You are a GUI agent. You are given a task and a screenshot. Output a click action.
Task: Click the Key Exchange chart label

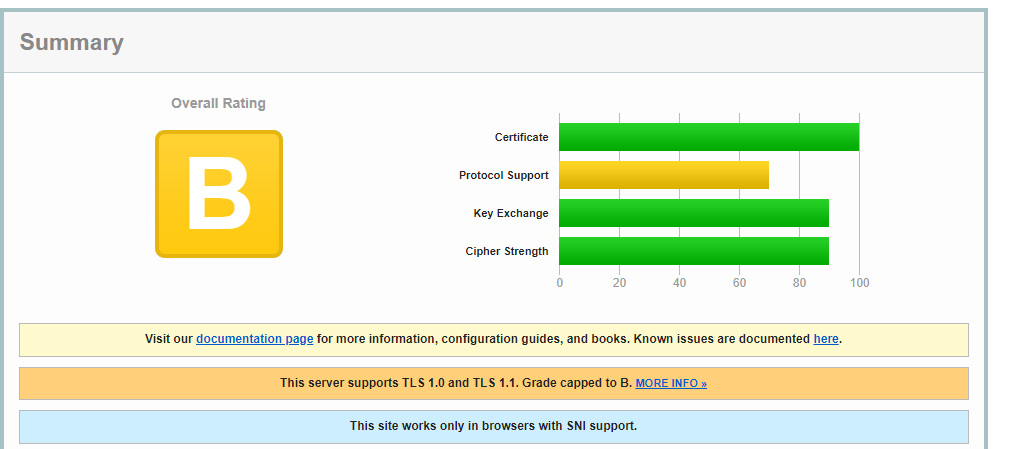click(x=511, y=213)
